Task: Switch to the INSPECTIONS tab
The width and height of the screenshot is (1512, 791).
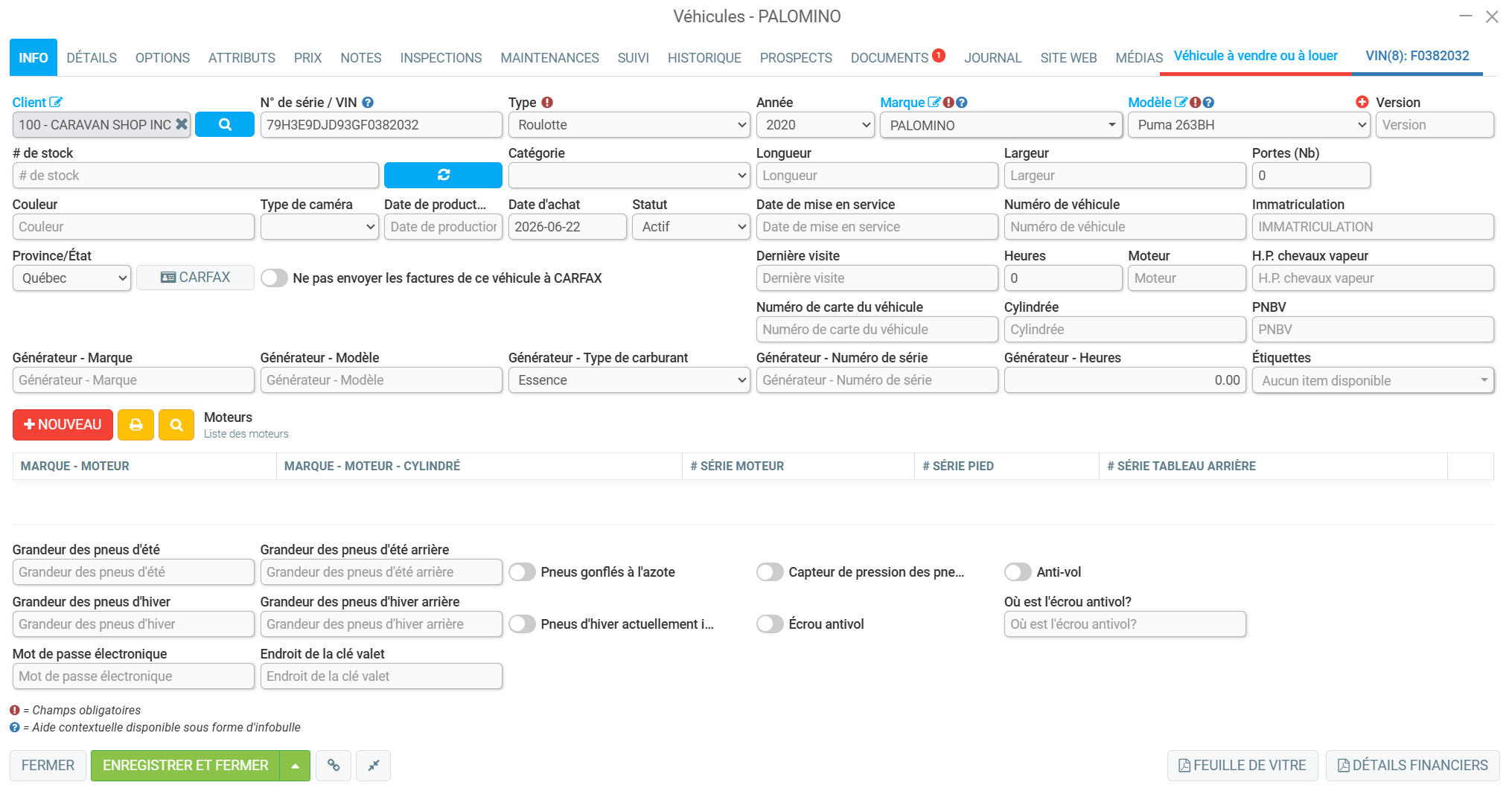Action: tap(441, 58)
